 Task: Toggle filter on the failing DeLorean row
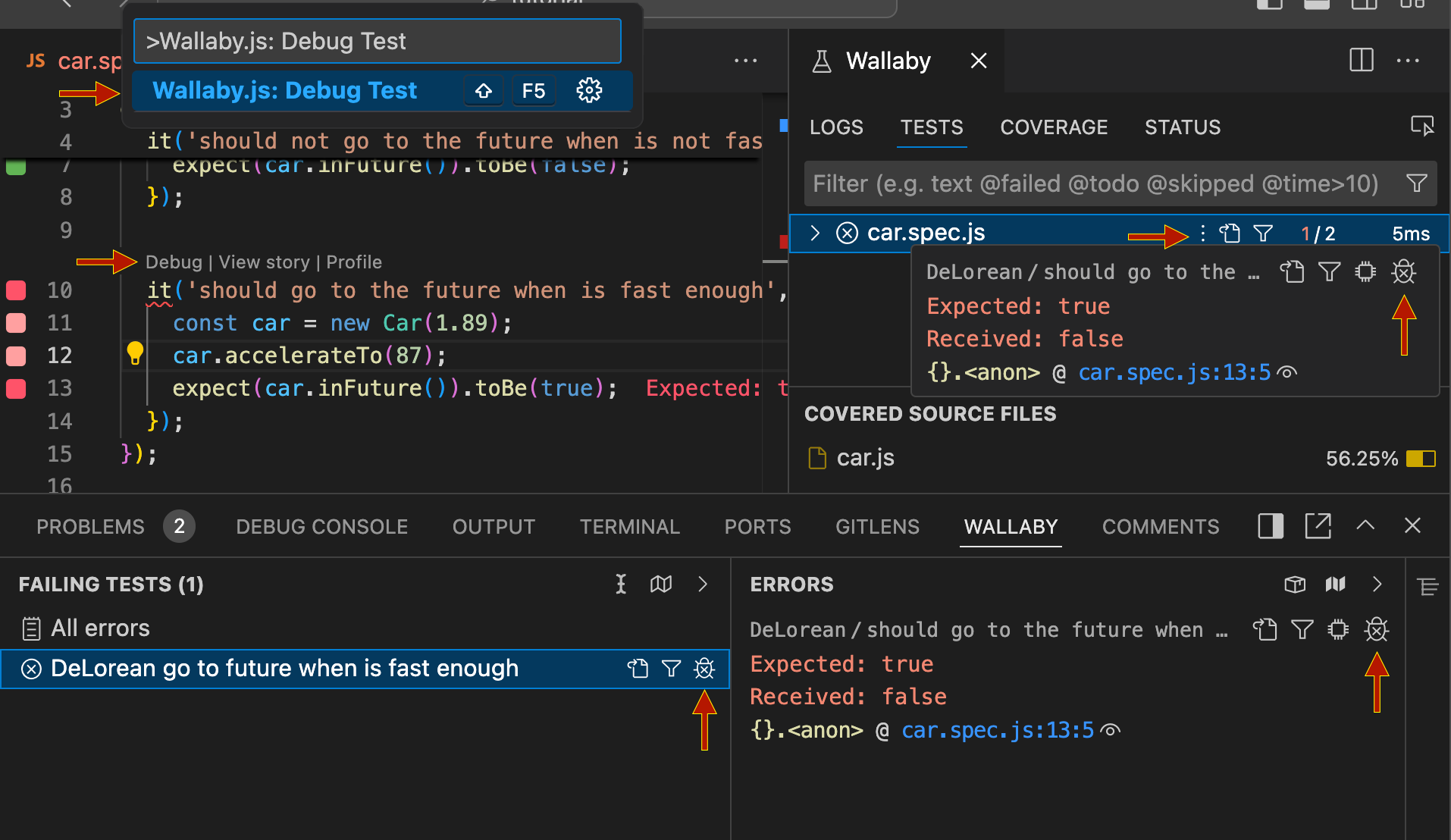[671, 668]
